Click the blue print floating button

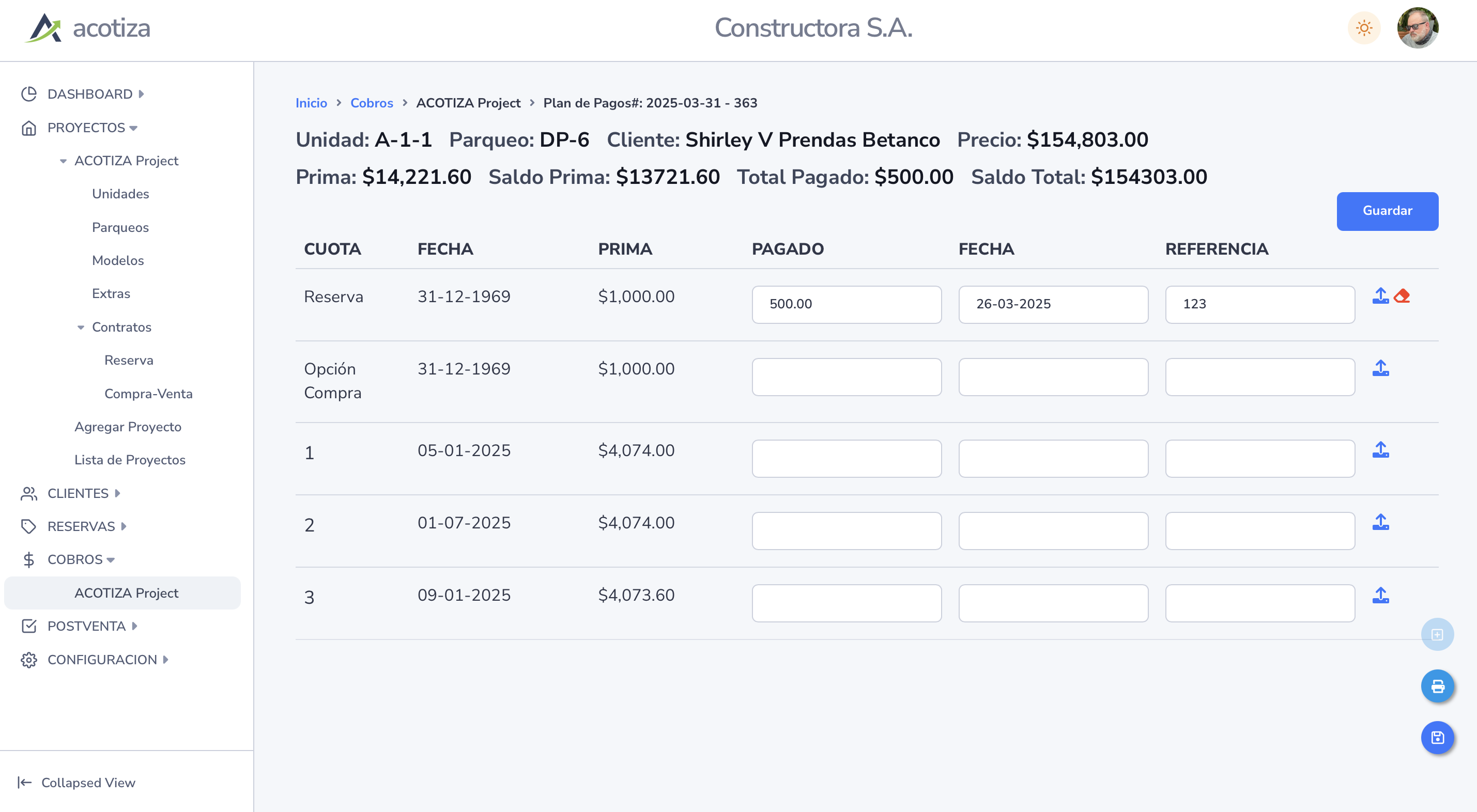tap(1437, 686)
